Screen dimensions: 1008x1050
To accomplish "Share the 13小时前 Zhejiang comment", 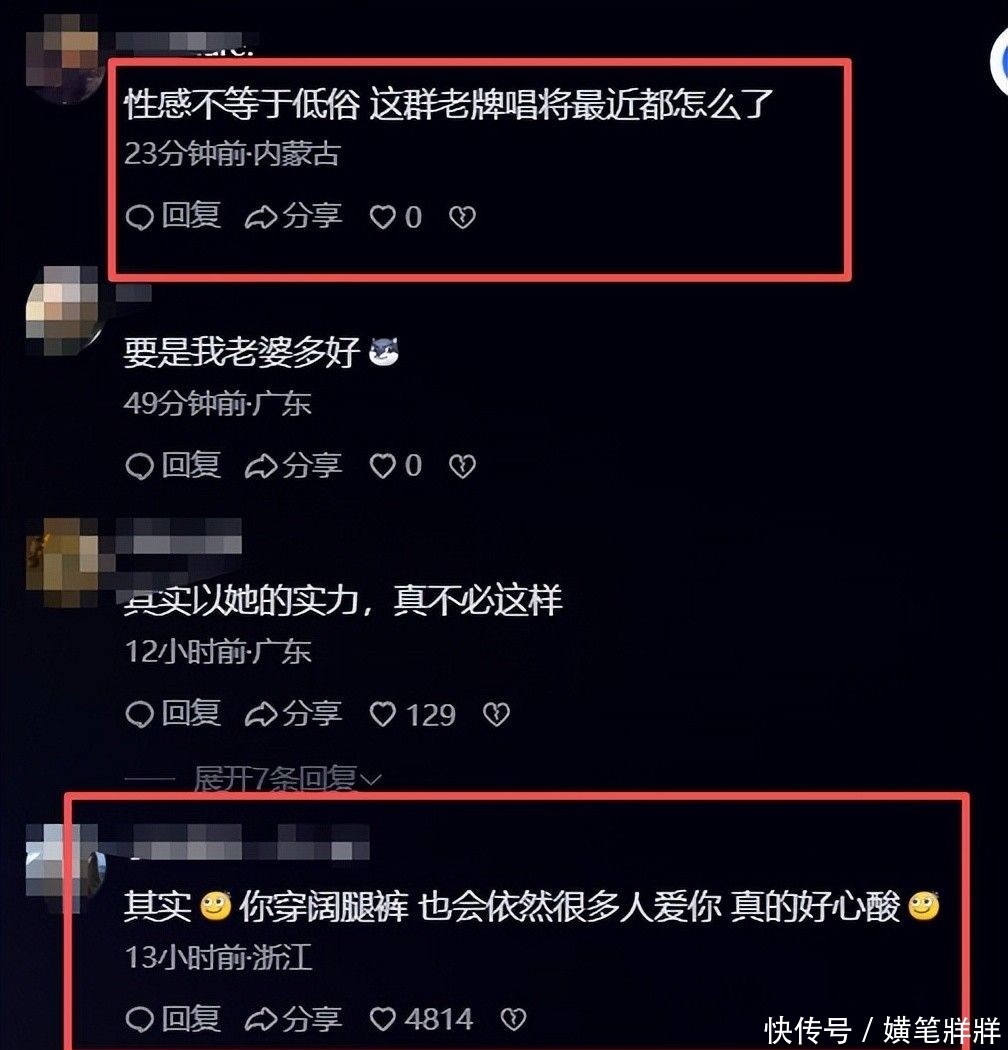I will click(x=293, y=1019).
